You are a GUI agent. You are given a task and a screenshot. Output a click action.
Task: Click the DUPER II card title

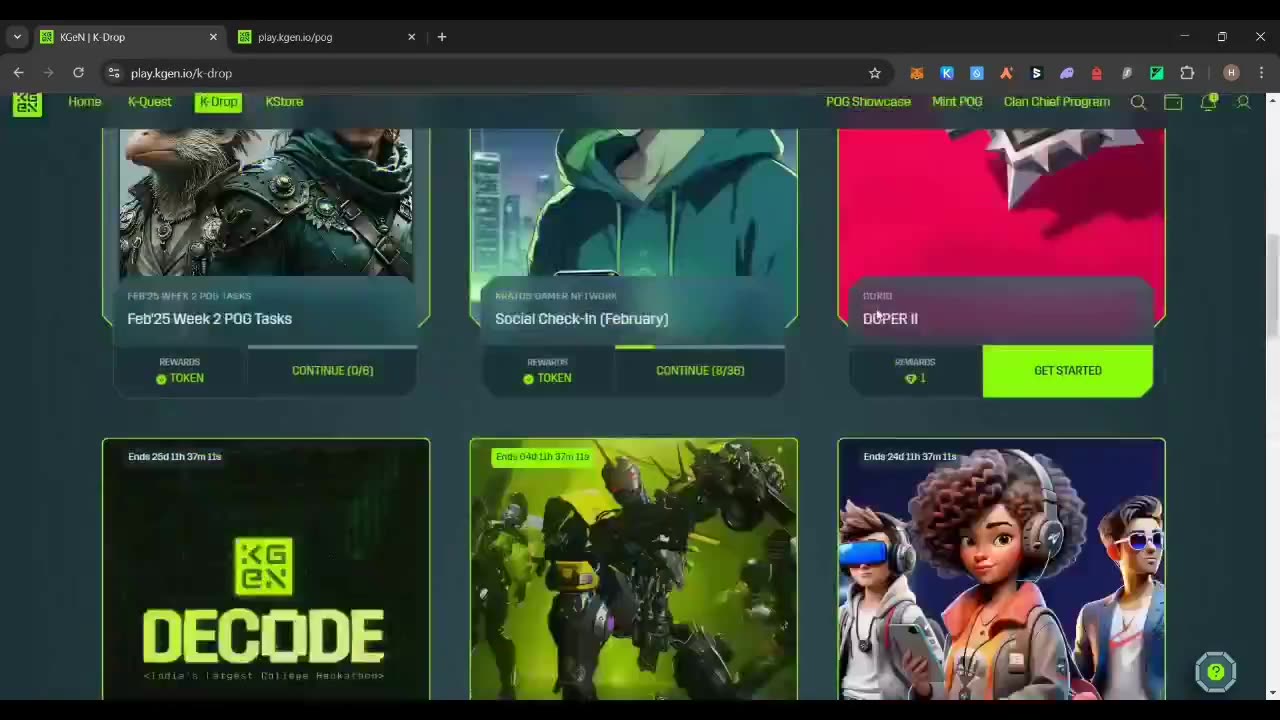point(890,319)
